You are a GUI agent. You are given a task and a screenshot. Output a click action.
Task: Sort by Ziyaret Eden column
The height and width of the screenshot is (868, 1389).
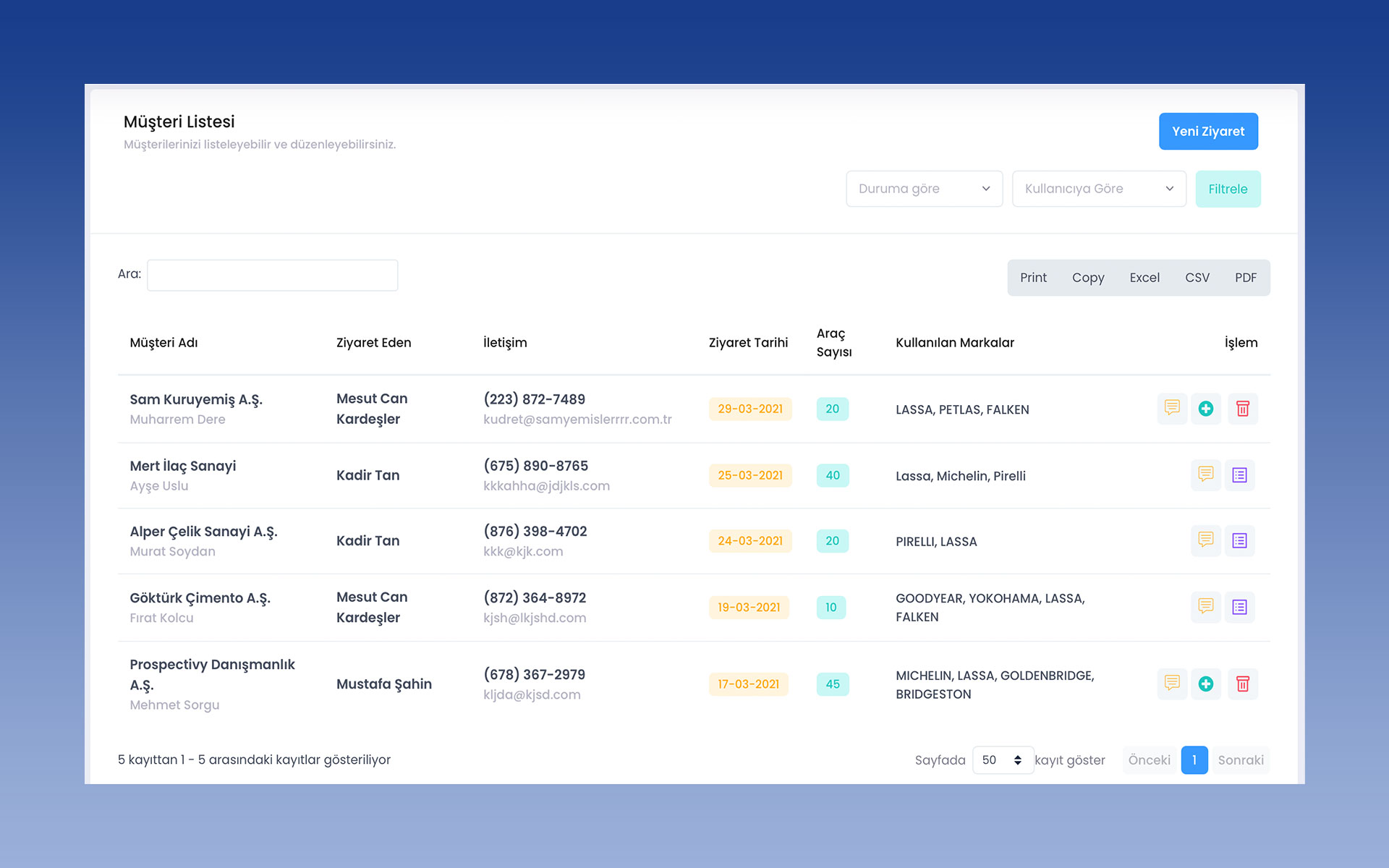click(373, 343)
